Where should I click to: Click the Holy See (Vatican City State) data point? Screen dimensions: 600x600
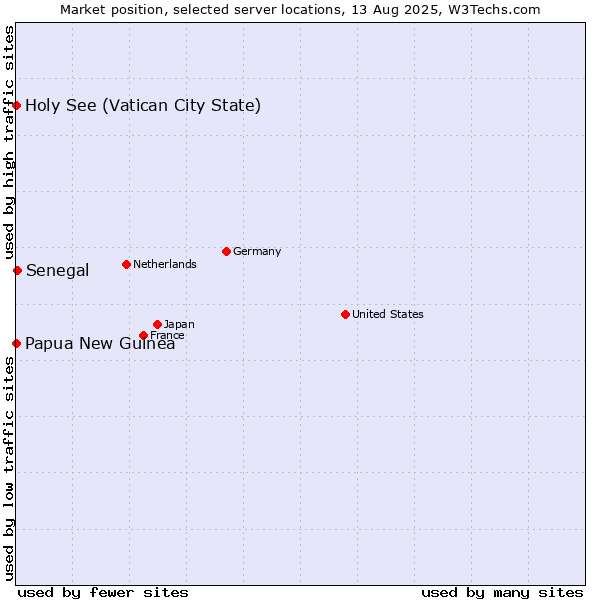(x=16, y=105)
